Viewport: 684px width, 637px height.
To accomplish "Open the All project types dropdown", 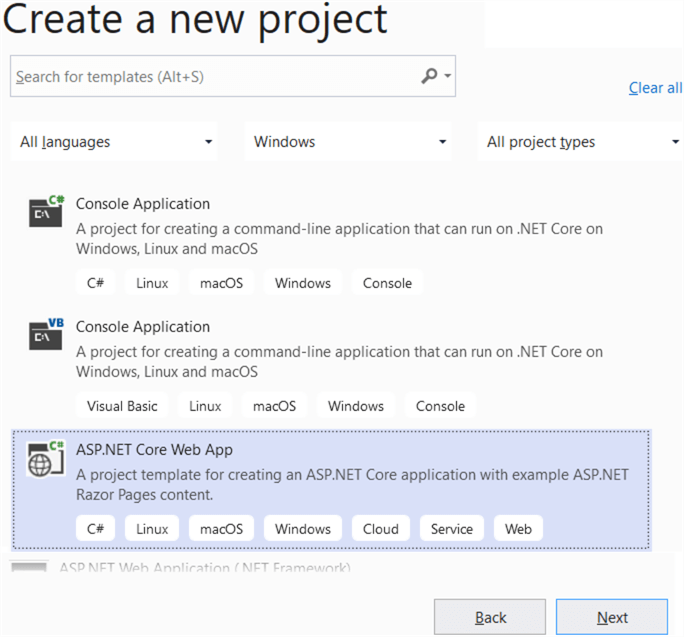I will click(580, 142).
